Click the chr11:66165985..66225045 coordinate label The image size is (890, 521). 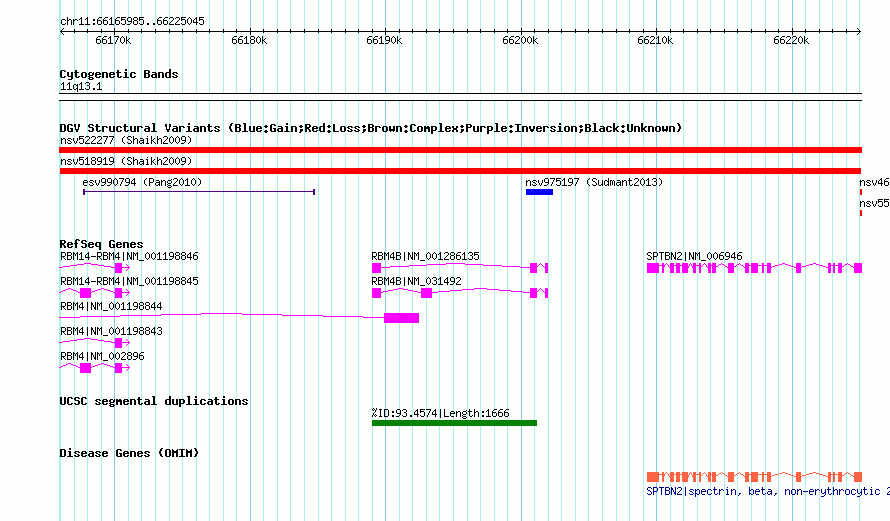132,21
